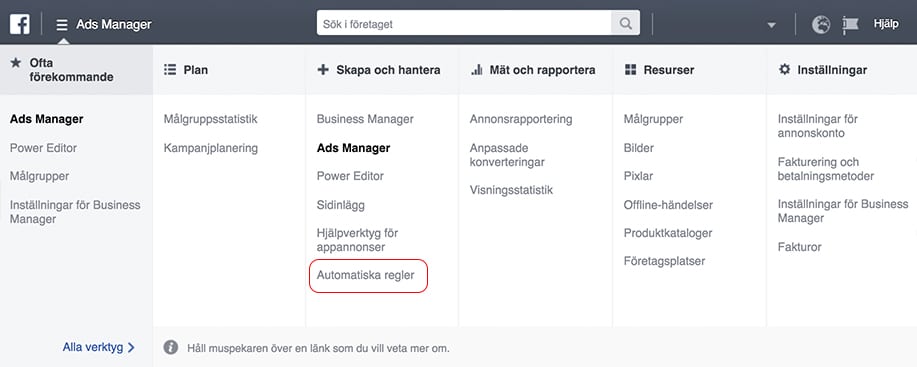This screenshot has height=367, width=917.
Task: Open Företagsplatser
Action: [x=664, y=261]
